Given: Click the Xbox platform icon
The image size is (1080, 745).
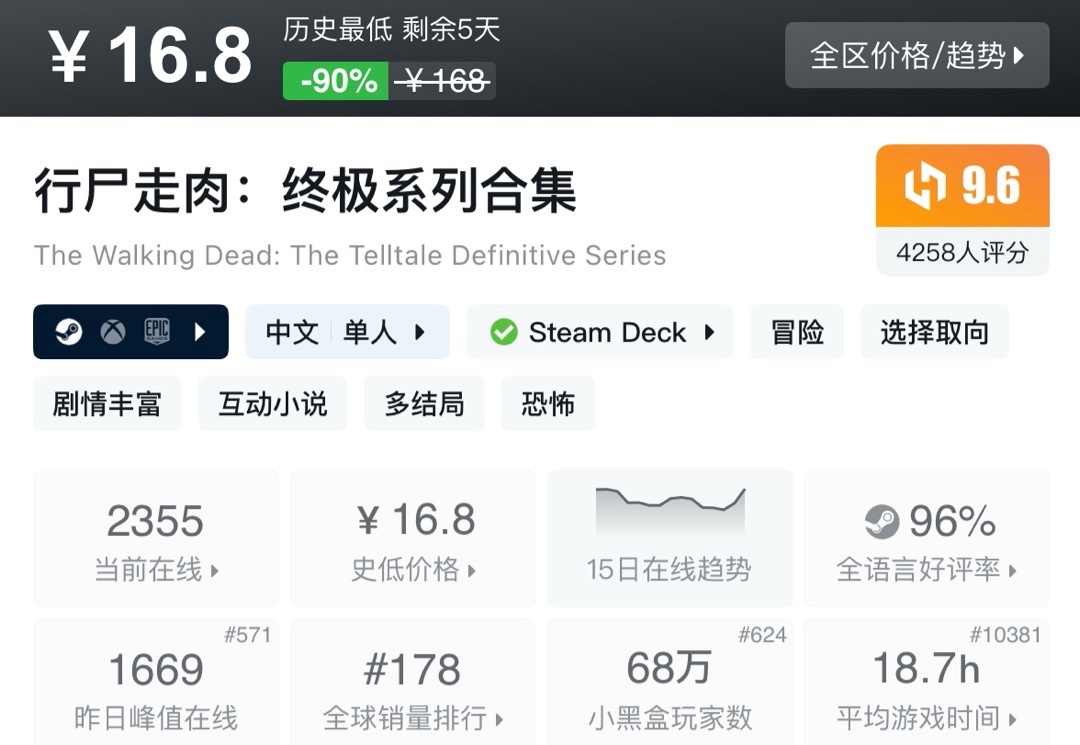Looking at the screenshot, I should click(112, 332).
